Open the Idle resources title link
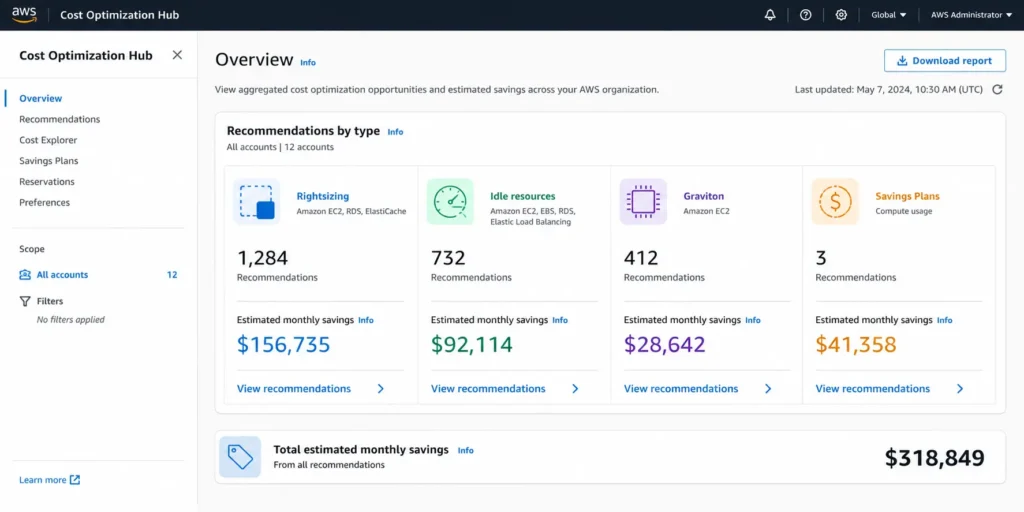 click(522, 196)
